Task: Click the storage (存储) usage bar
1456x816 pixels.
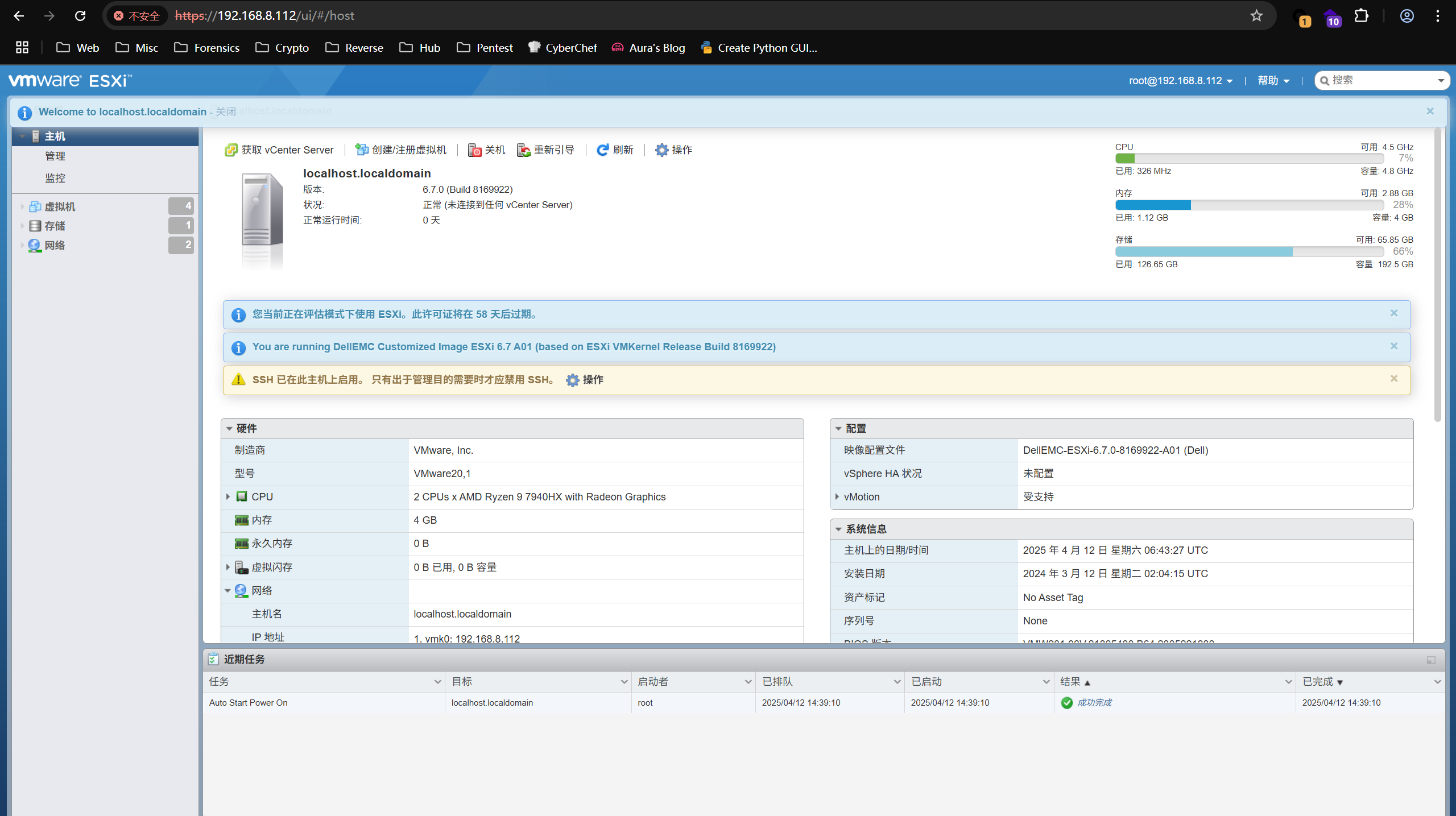Action: (x=1250, y=252)
